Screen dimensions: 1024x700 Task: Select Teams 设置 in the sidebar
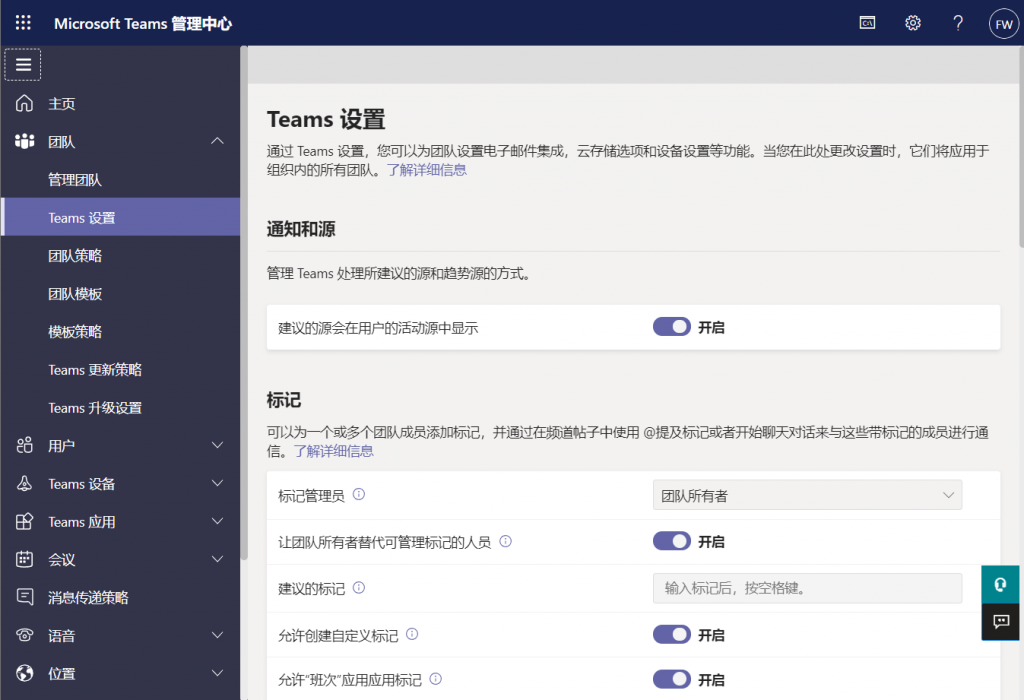(x=121, y=217)
